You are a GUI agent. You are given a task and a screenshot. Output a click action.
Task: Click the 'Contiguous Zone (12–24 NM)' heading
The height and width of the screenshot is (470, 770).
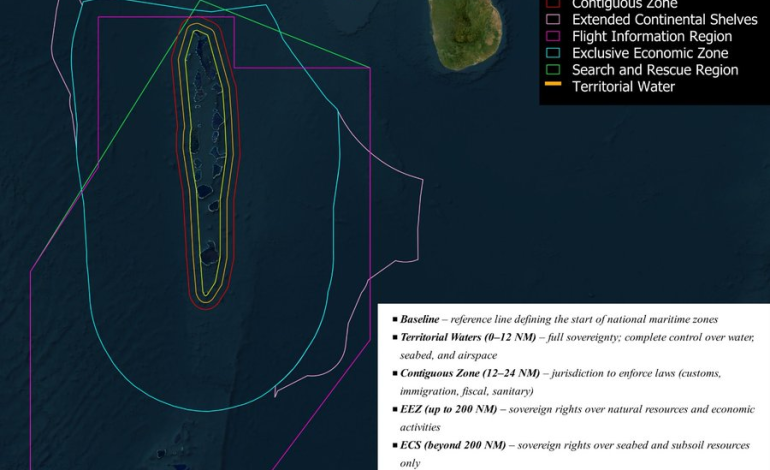point(470,373)
